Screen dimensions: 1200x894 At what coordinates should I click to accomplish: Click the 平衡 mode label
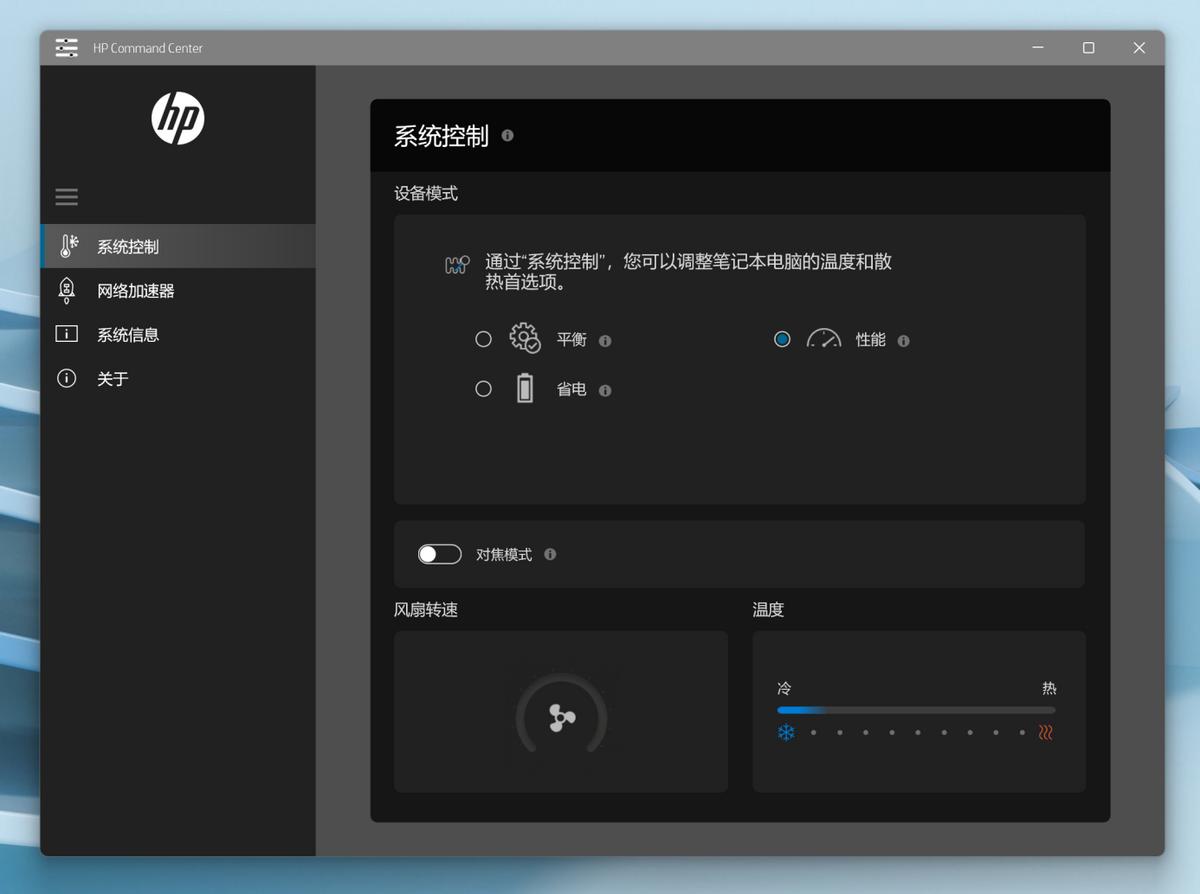point(572,340)
